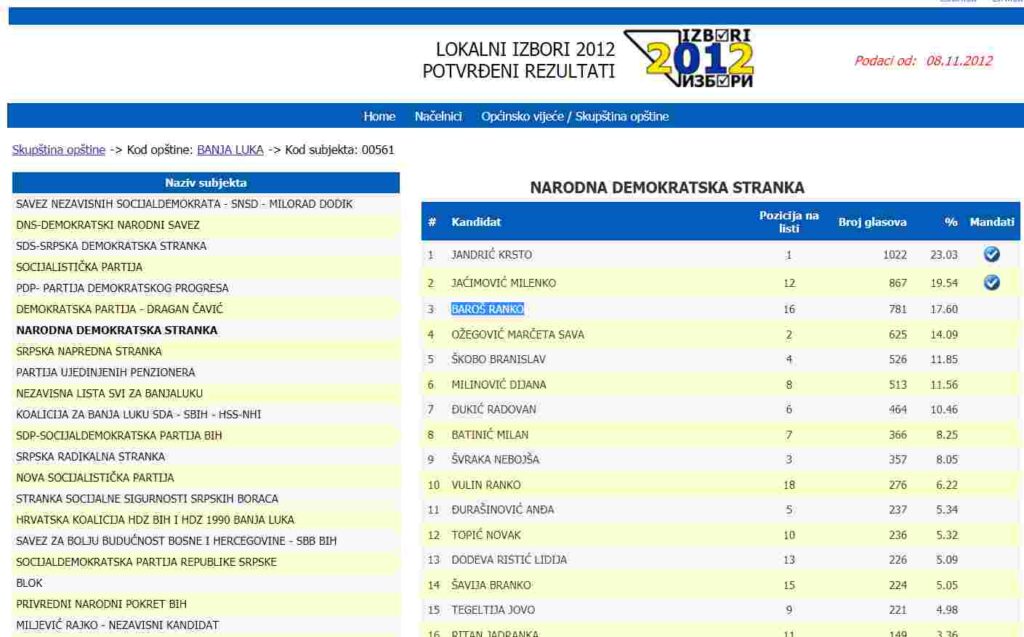Go to the Načelnici menu item

[438, 116]
